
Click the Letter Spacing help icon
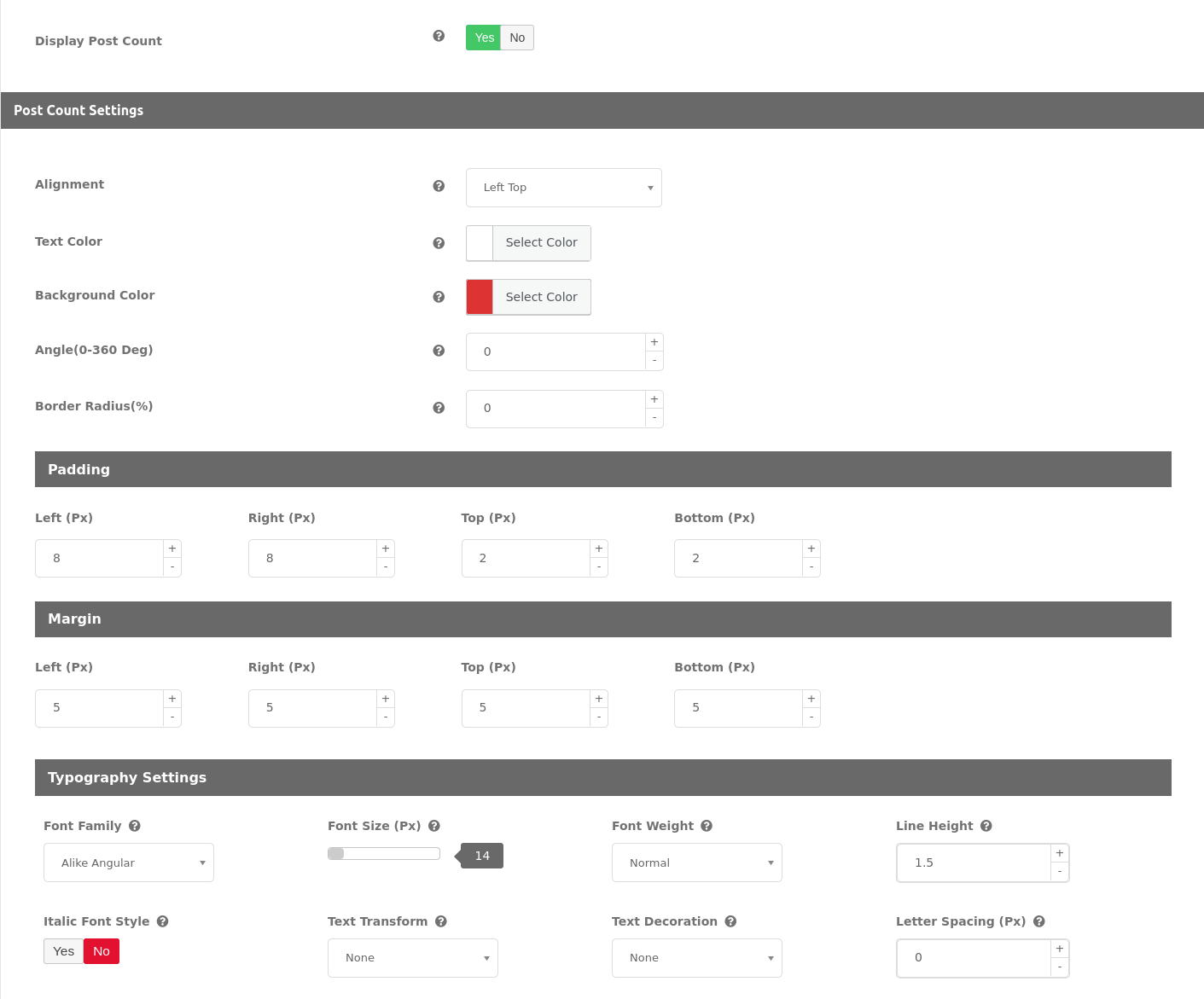pyautogui.click(x=1039, y=921)
